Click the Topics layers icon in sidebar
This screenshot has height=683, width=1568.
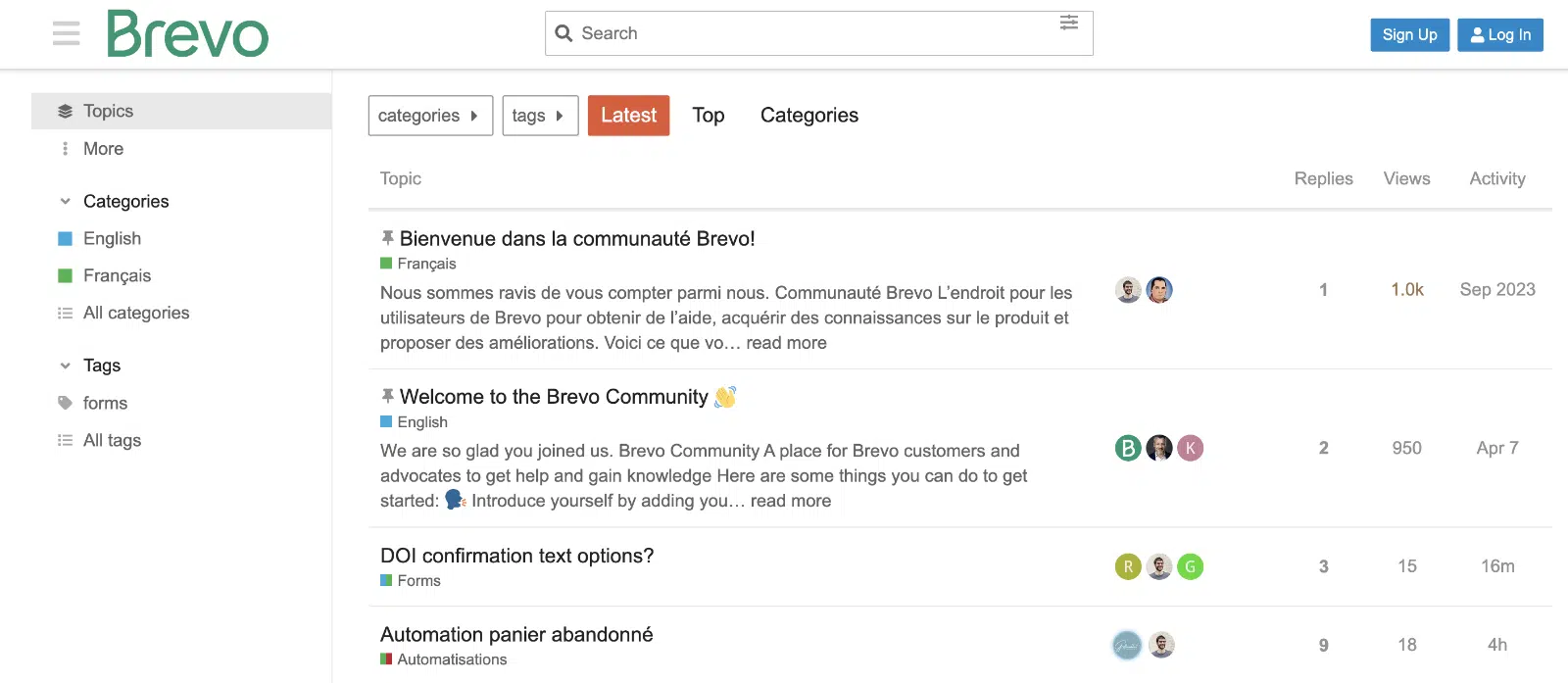[x=65, y=111]
